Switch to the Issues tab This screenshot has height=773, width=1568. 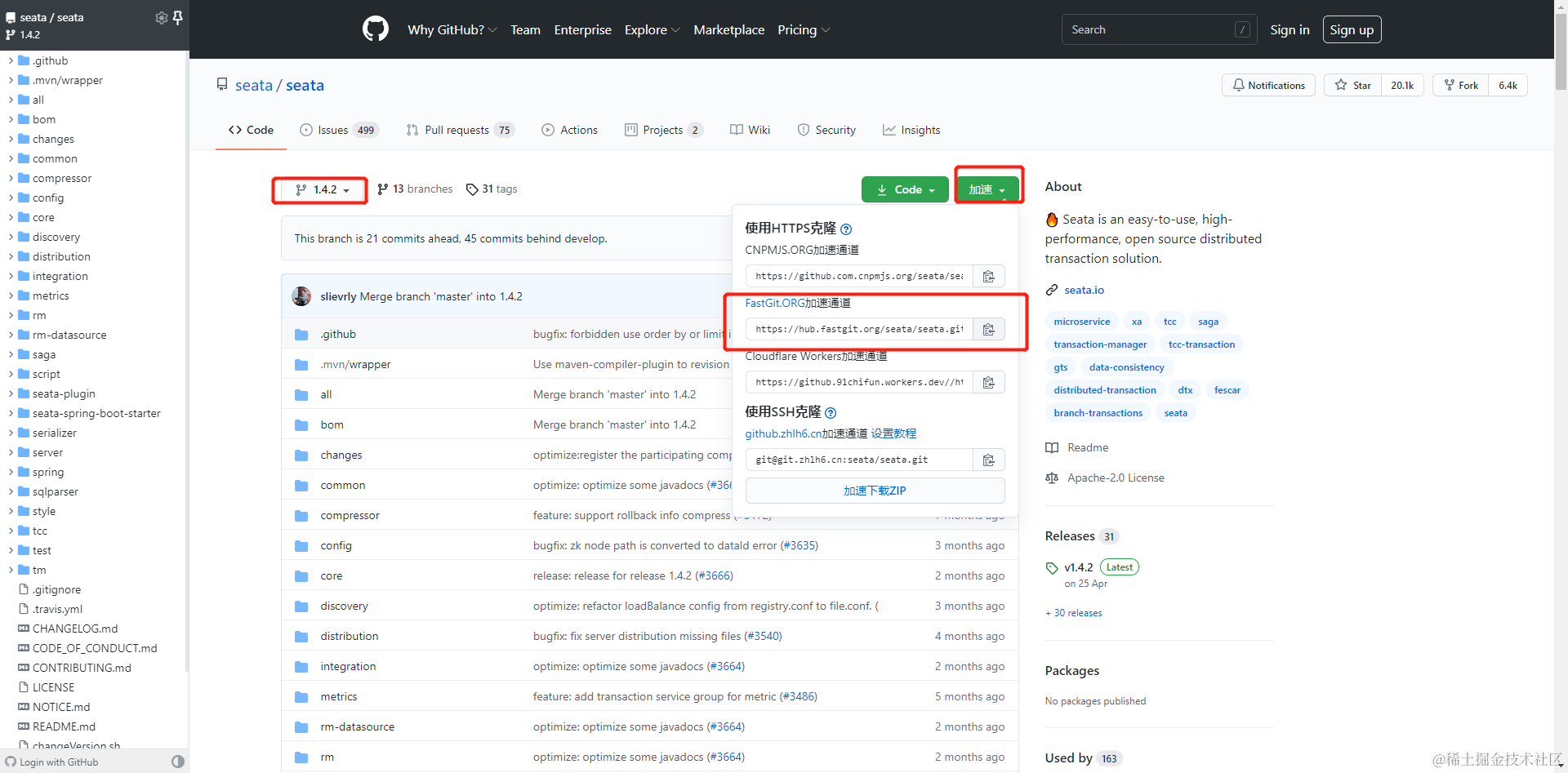tap(339, 130)
